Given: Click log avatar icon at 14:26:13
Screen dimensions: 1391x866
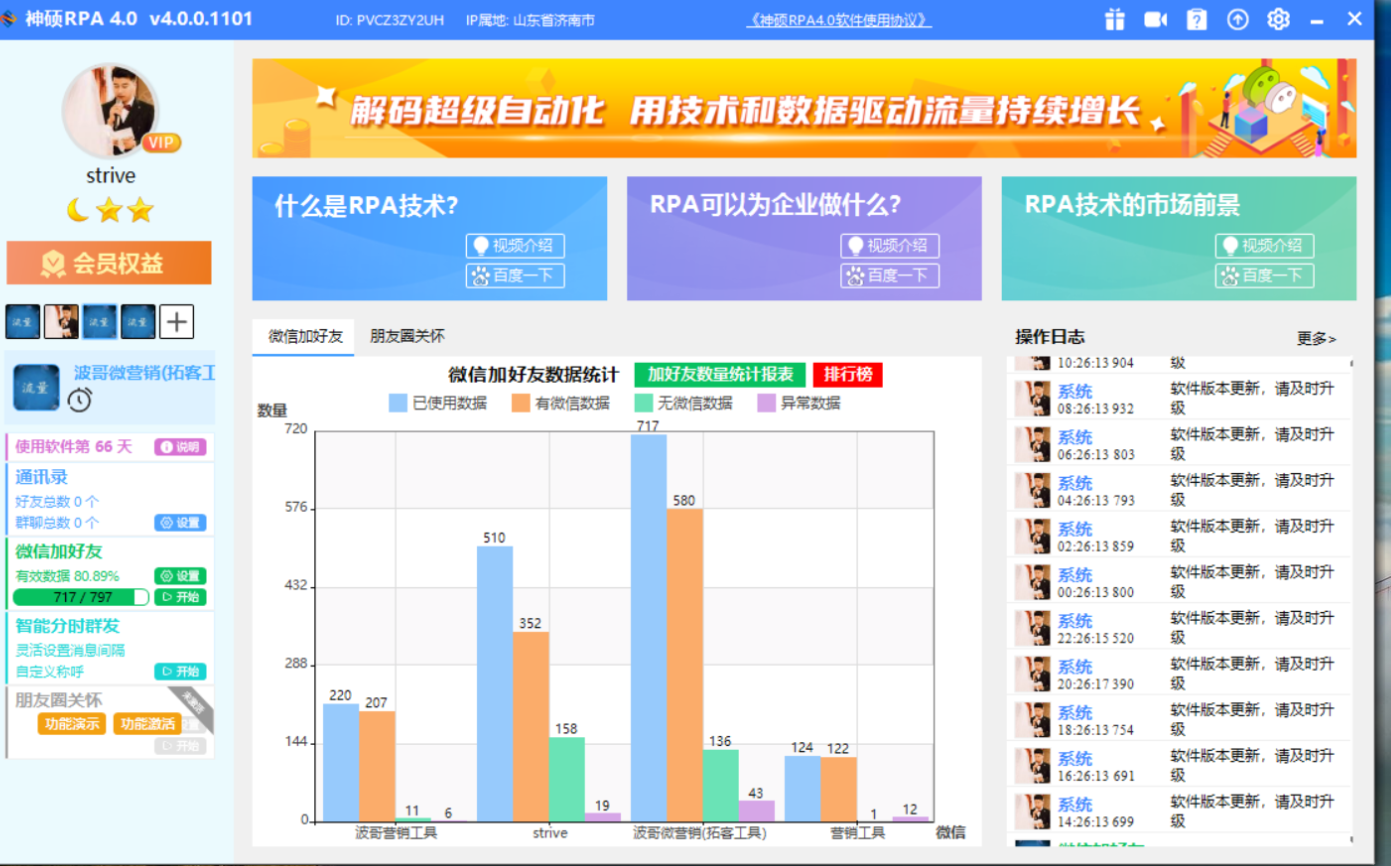Looking at the screenshot, I should (x=1032, y=812).
